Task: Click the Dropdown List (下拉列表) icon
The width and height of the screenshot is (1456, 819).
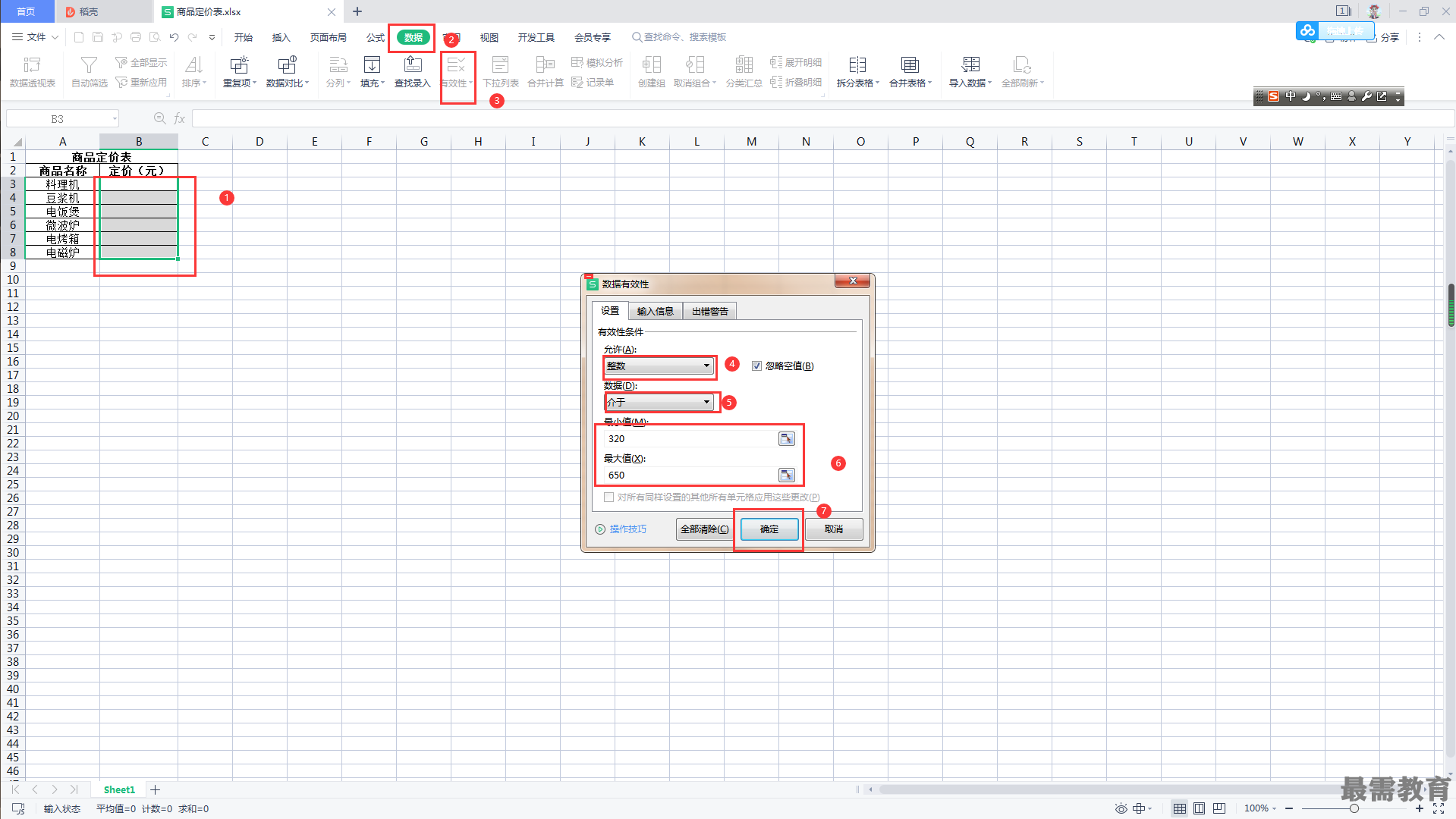Action: (500, 65)
